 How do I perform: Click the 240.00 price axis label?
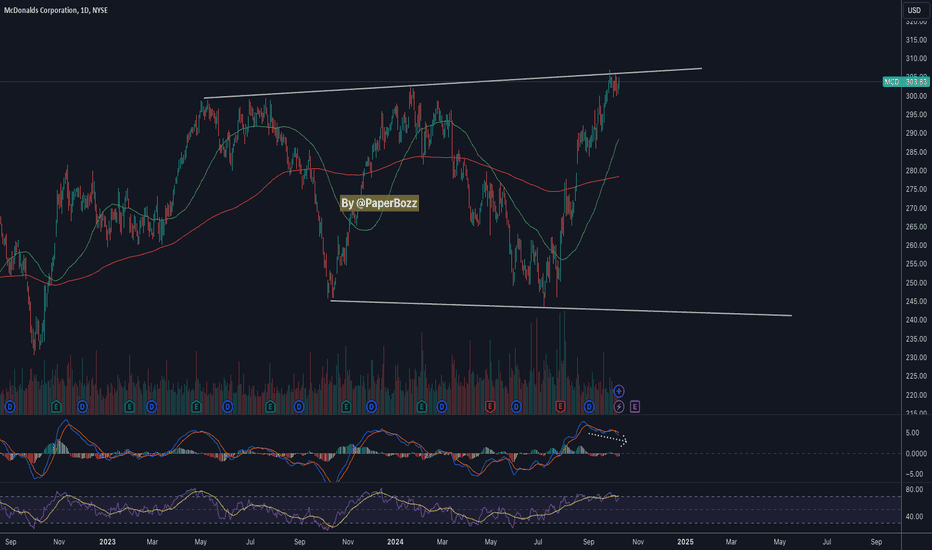916,320
